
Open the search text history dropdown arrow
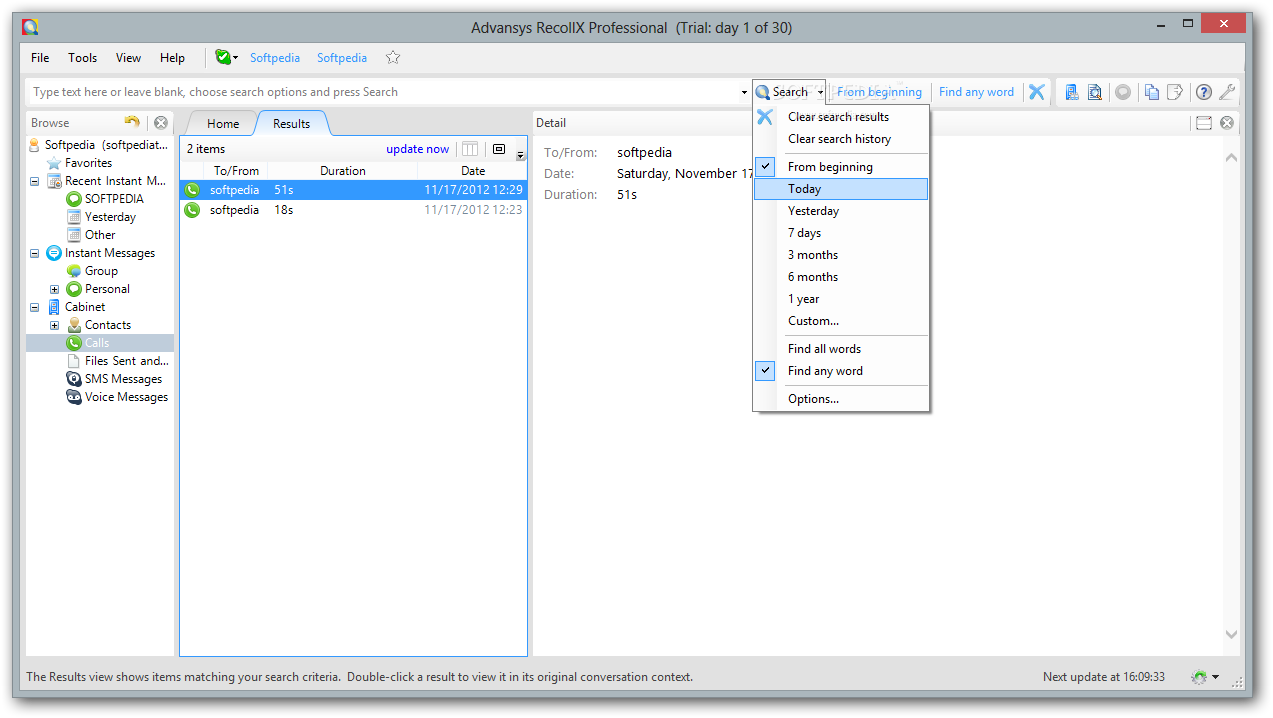click(744, 92)
